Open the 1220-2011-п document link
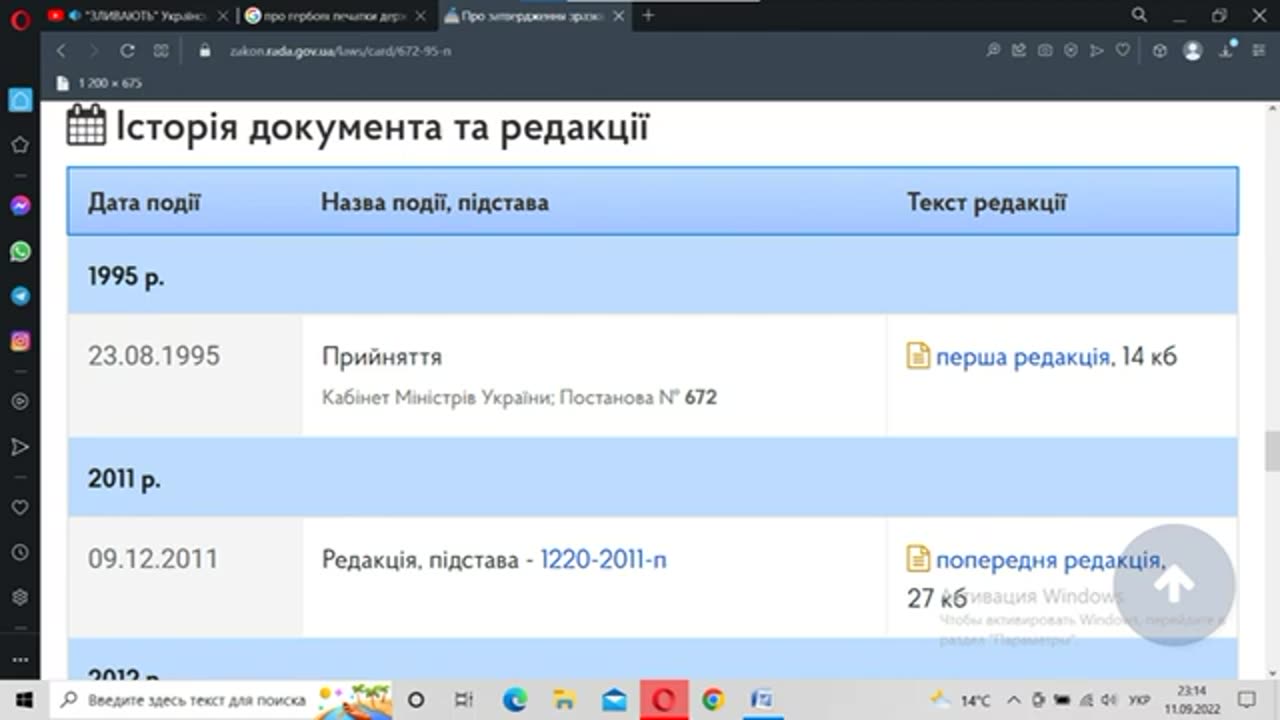Image resolution: width=1280 pixels, height=720 pixels. [603, 559]
